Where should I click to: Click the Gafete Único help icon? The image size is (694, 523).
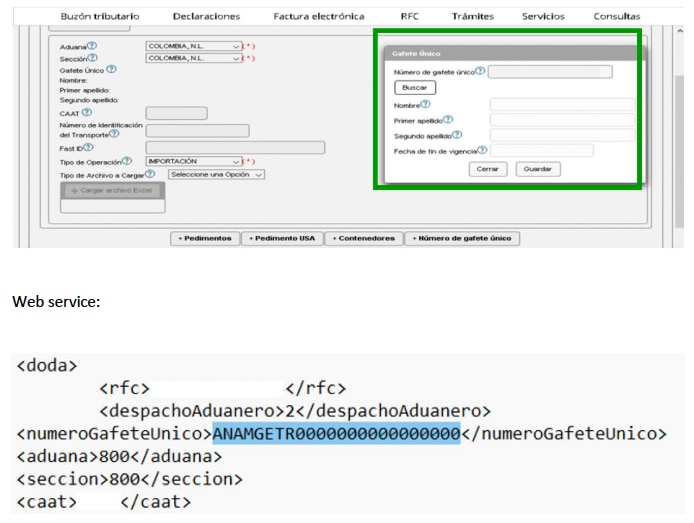(x=111, y=70)
